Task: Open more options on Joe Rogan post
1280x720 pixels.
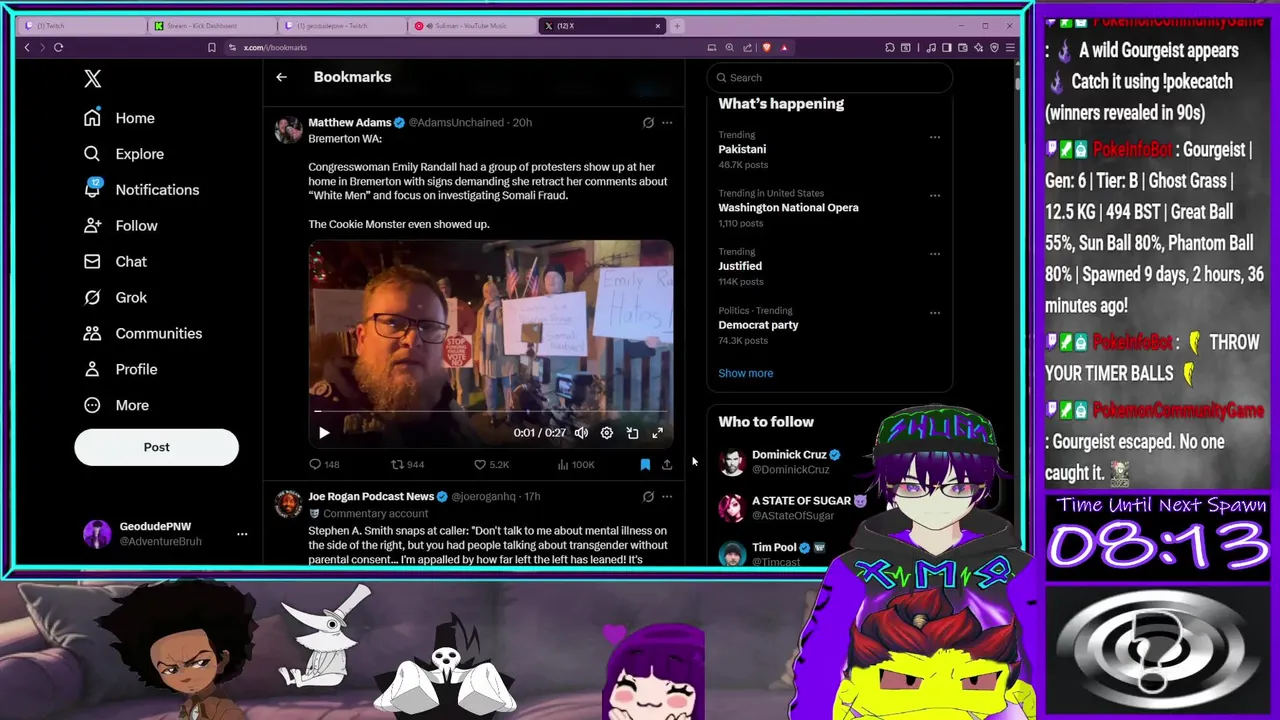Action: (667, 496)
